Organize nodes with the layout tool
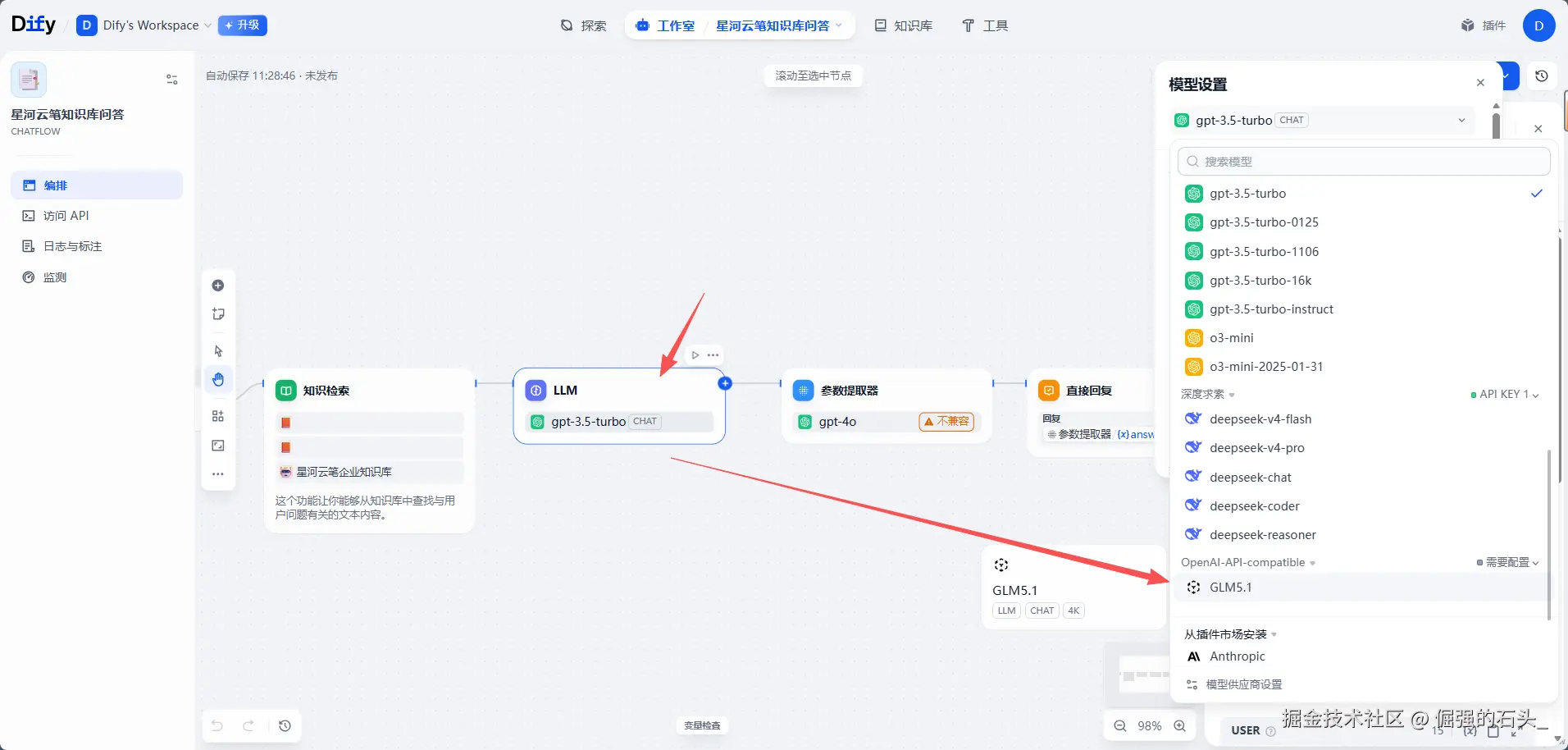Image resolution: width=1568 pixels, height=750 pixels. (x=218, y=416)
